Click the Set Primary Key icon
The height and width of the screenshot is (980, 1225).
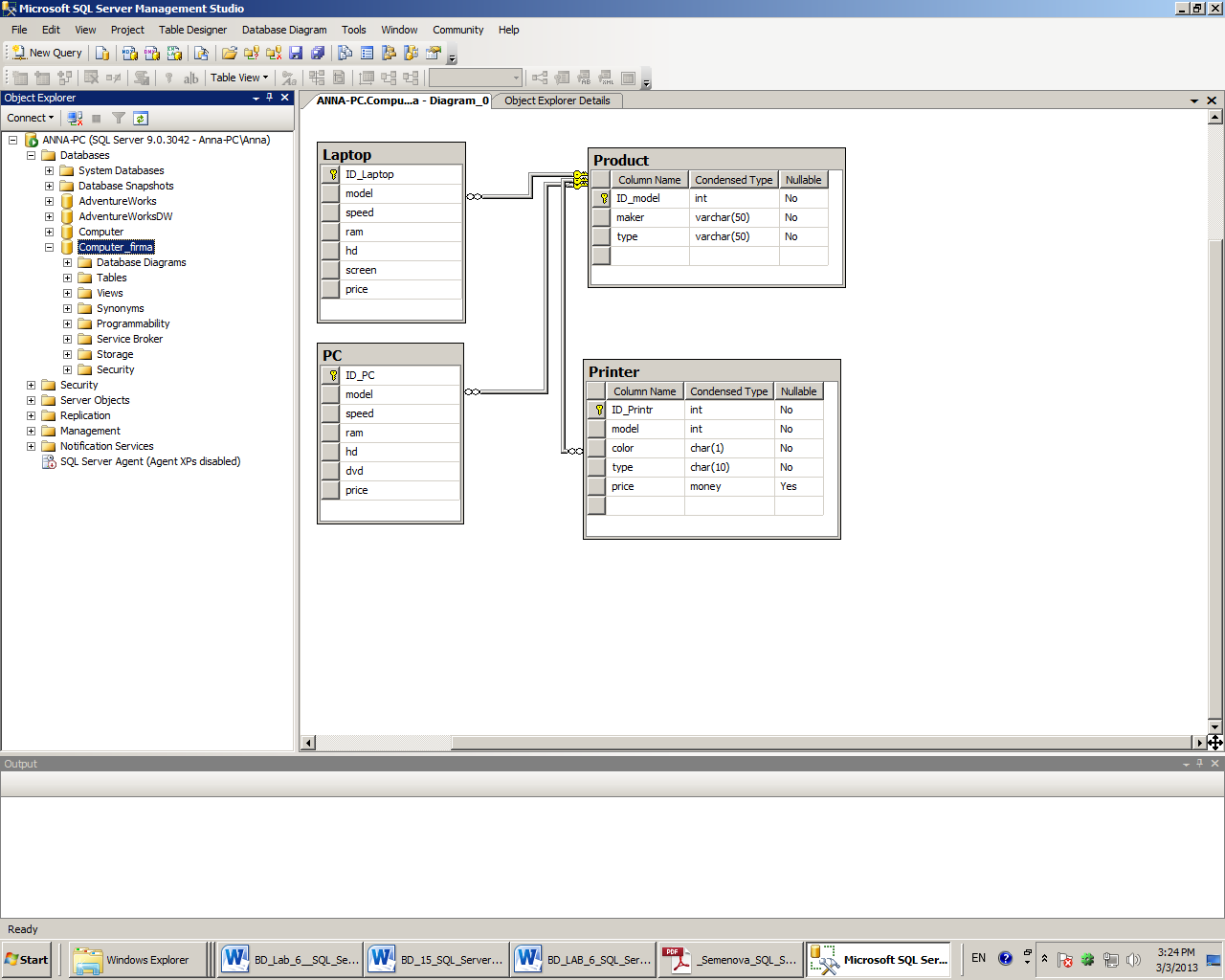[x=169, y=78]
